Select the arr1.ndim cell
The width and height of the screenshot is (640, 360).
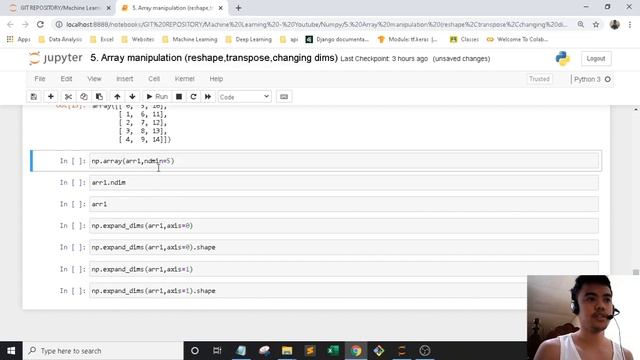[x=344, y=182]
